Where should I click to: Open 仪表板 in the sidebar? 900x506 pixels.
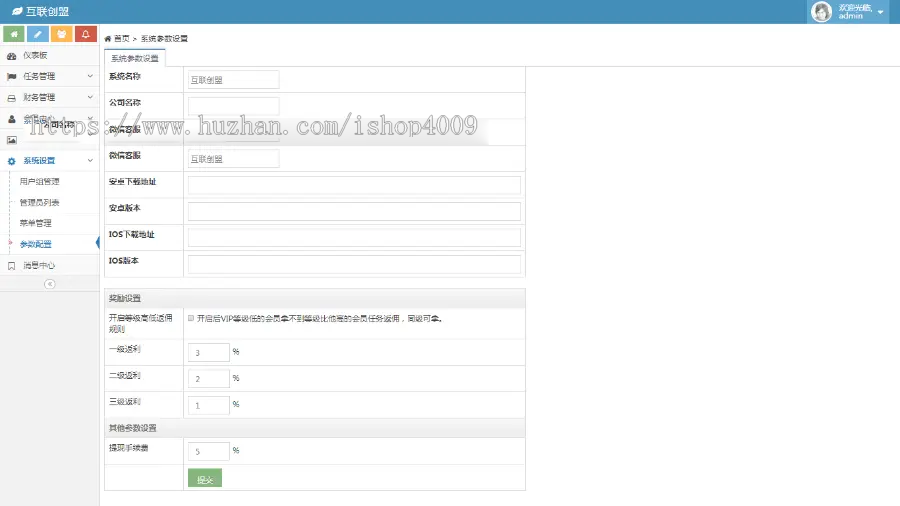tap(35, 56)
